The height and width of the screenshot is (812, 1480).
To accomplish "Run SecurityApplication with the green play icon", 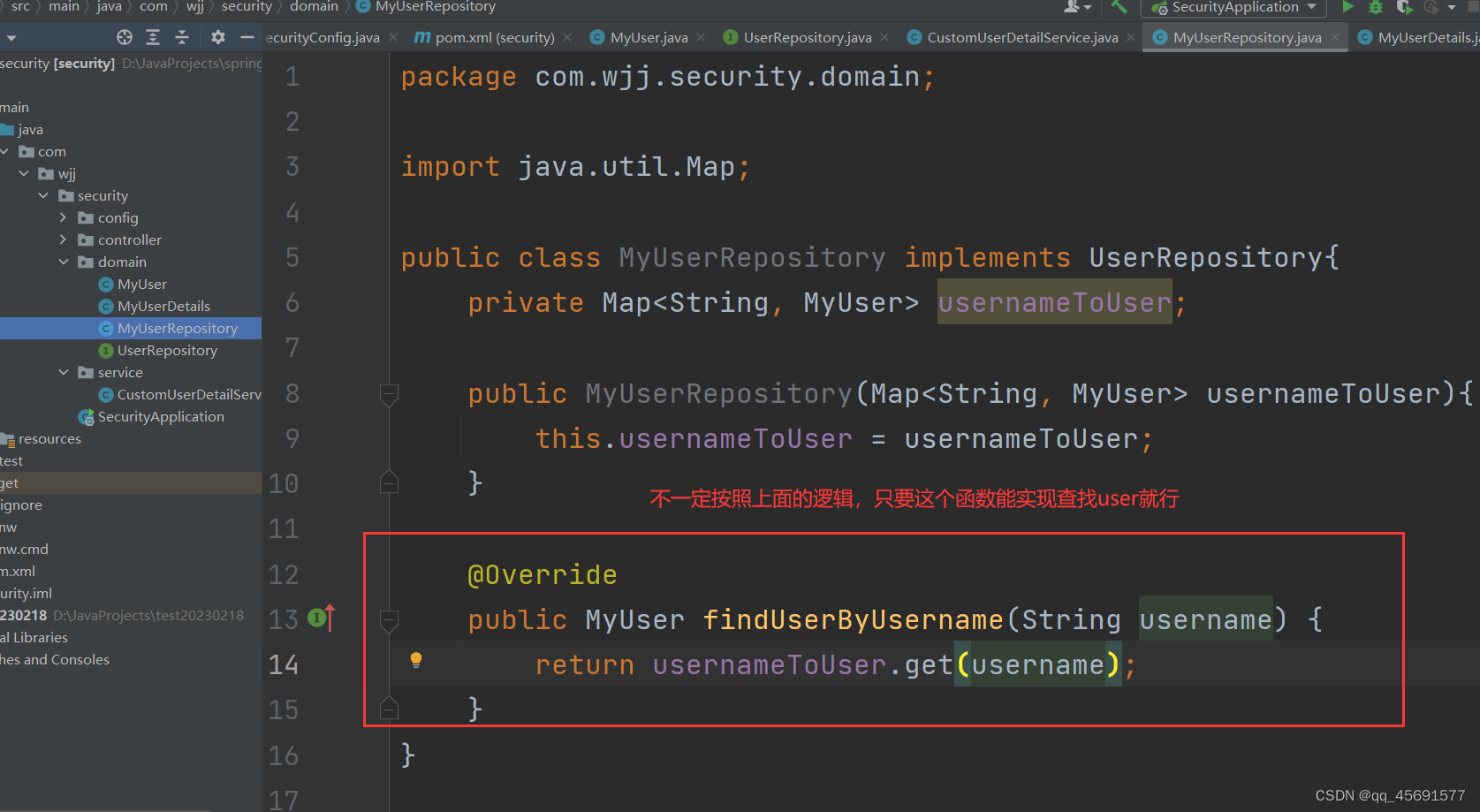I will click(x=1347, y=7).
